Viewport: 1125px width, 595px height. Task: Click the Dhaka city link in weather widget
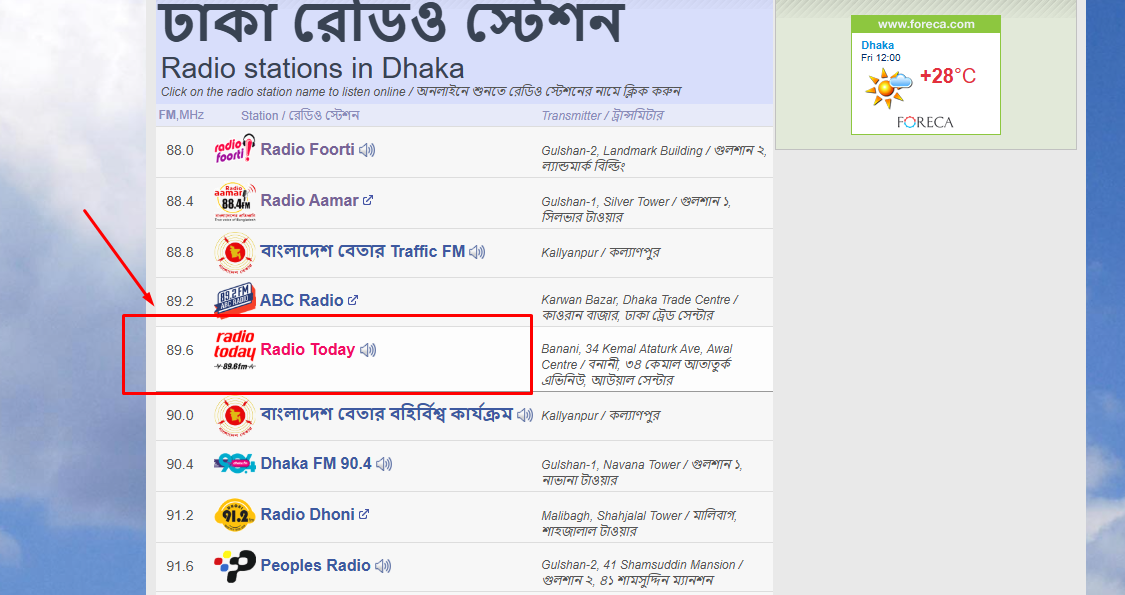(877, 45)
